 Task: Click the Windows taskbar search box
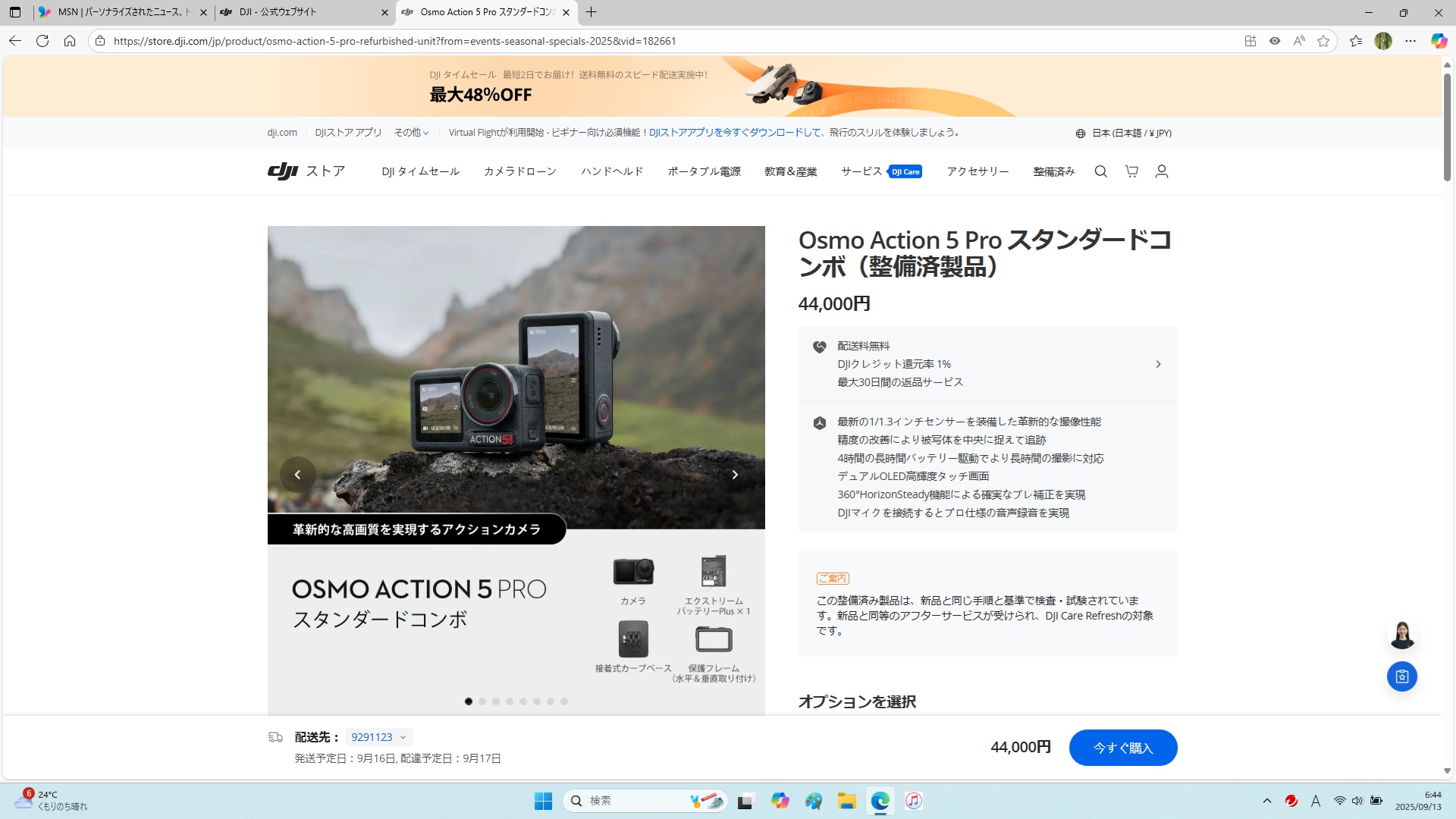point(645,801)
